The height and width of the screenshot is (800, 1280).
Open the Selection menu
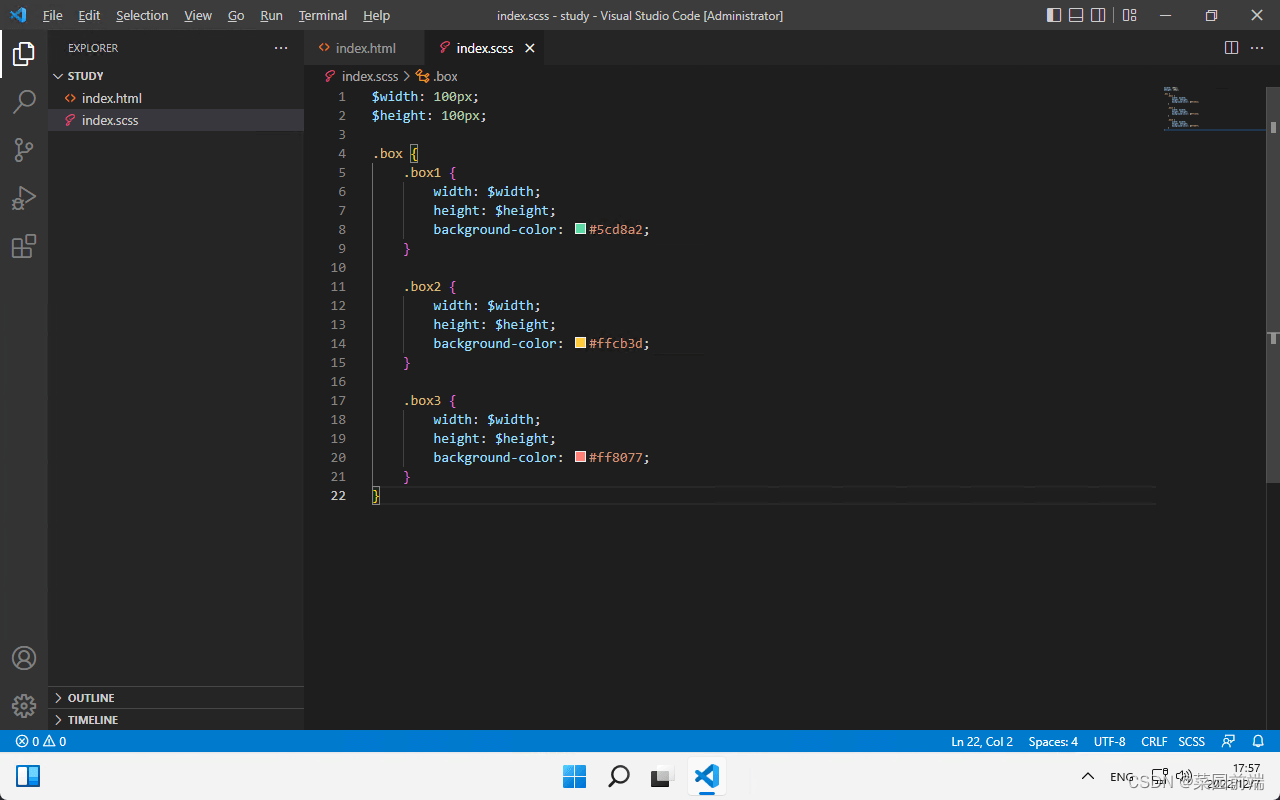[x=142, y=15]
